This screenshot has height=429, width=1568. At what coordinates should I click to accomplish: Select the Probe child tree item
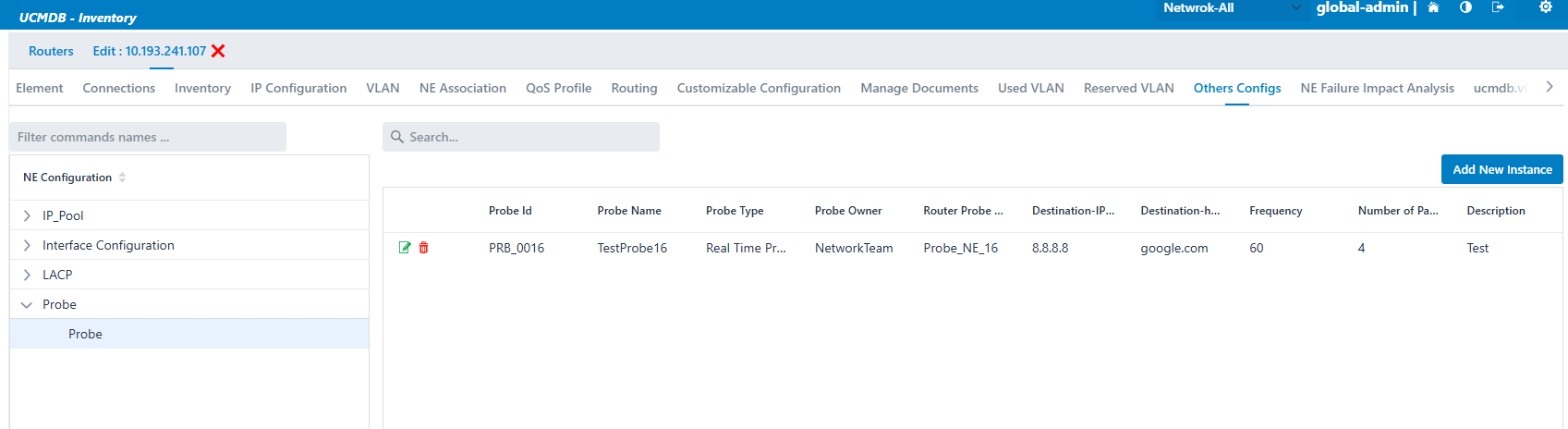[x=85, y=334]
